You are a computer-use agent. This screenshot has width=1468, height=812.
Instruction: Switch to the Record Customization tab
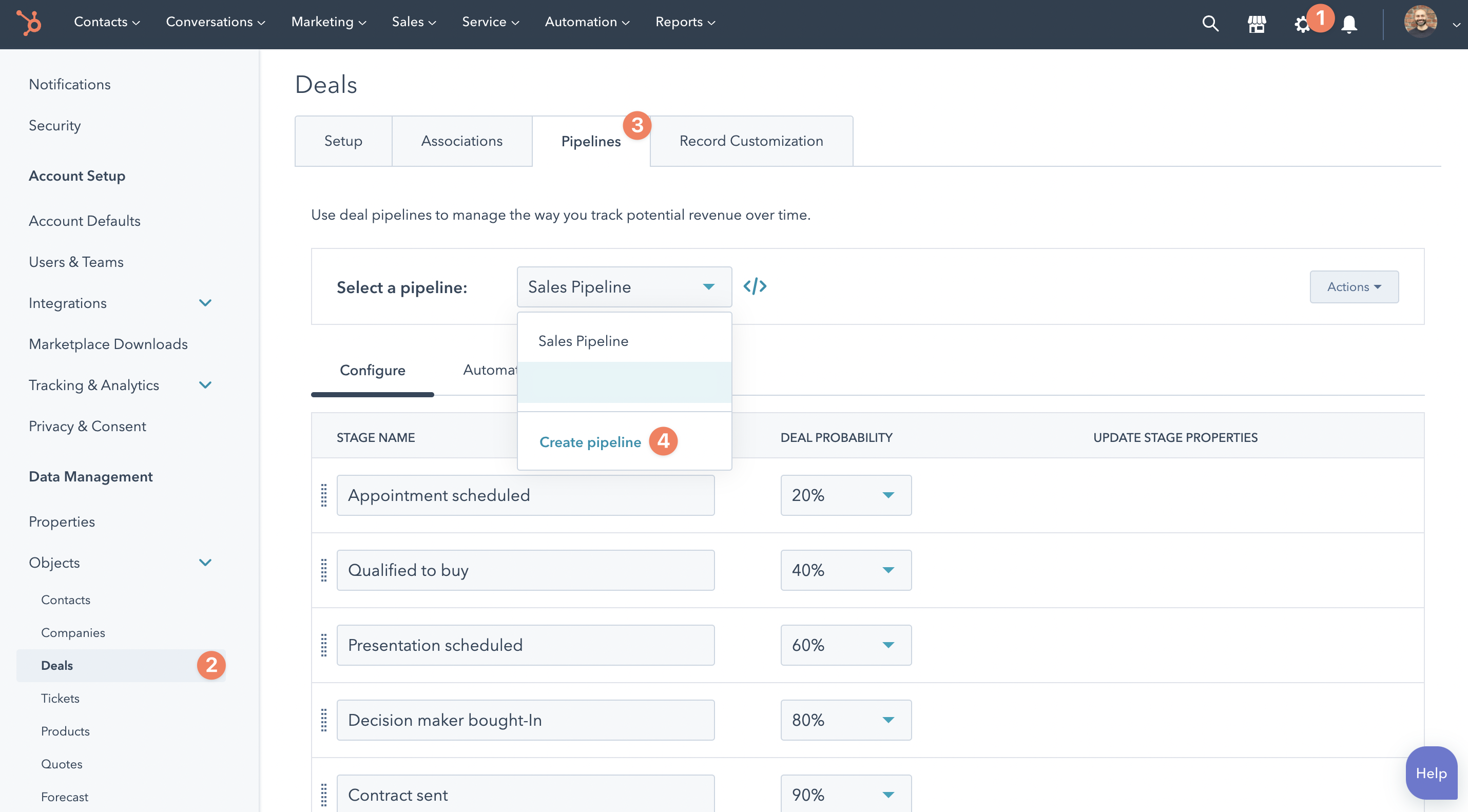750,141
